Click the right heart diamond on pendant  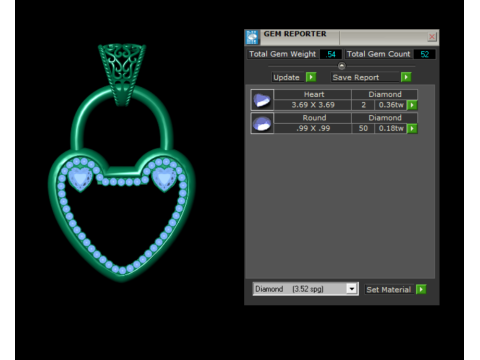pos(164,179)
